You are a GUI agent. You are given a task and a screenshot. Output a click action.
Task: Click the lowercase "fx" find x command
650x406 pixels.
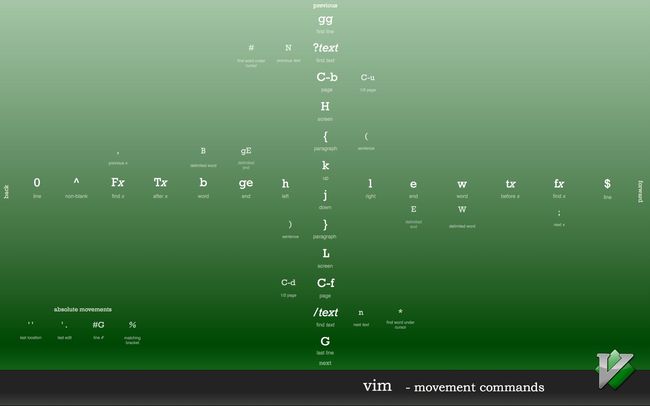tap(559, 183)
